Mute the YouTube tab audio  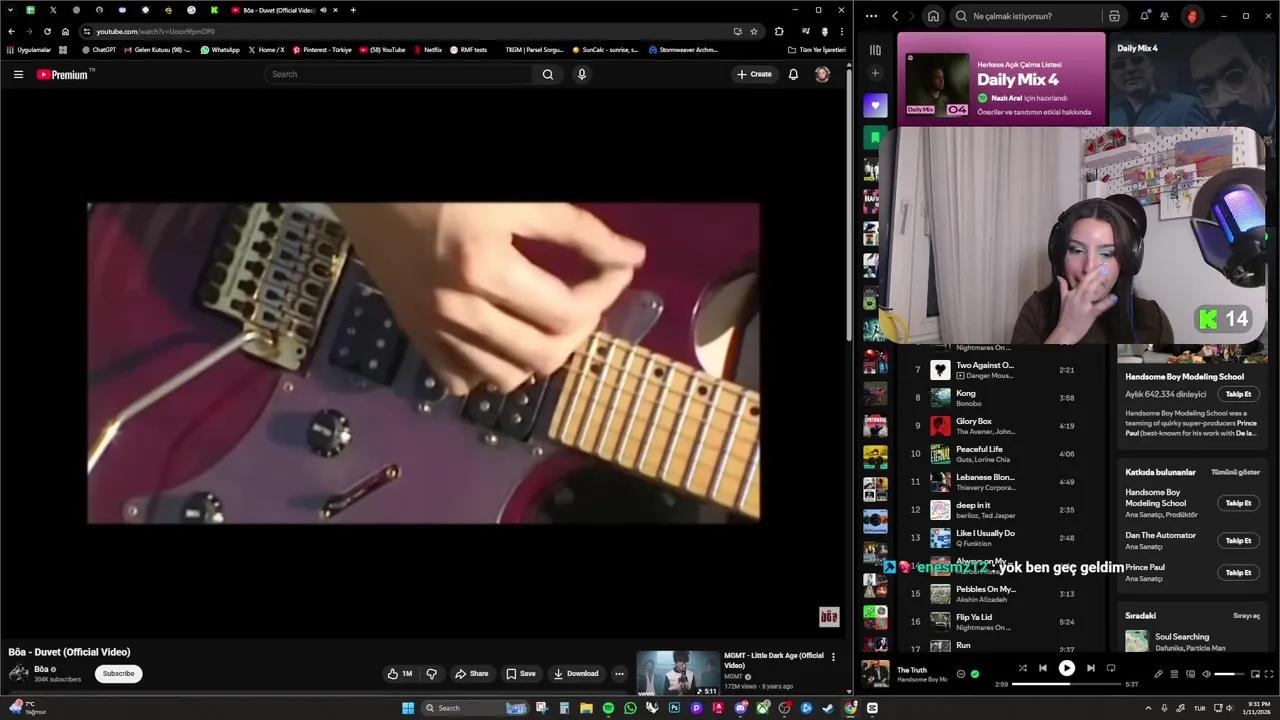point(323,10)
